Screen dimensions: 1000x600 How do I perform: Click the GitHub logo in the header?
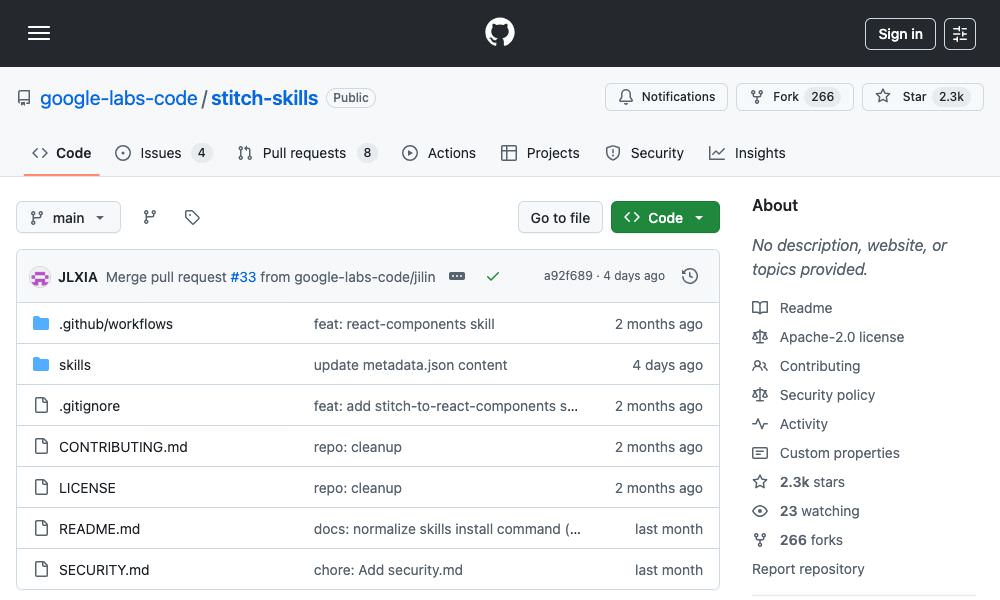499,33
